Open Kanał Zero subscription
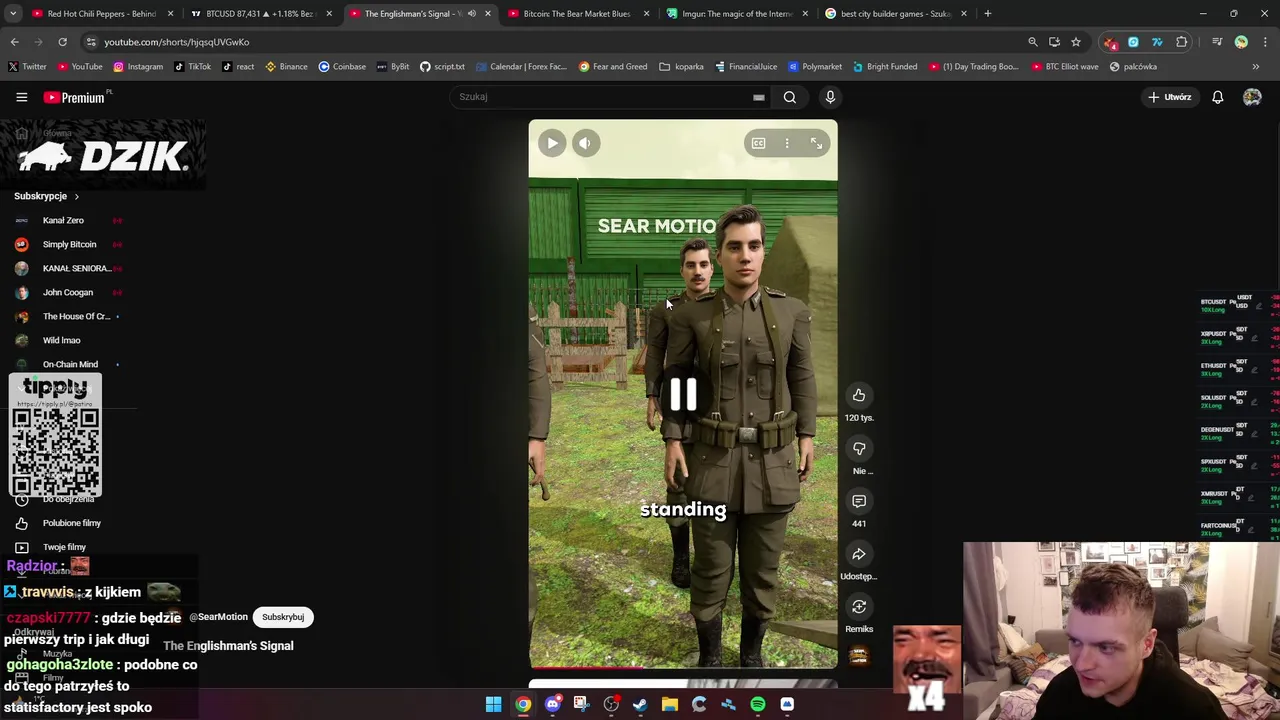 pos(63,220)
